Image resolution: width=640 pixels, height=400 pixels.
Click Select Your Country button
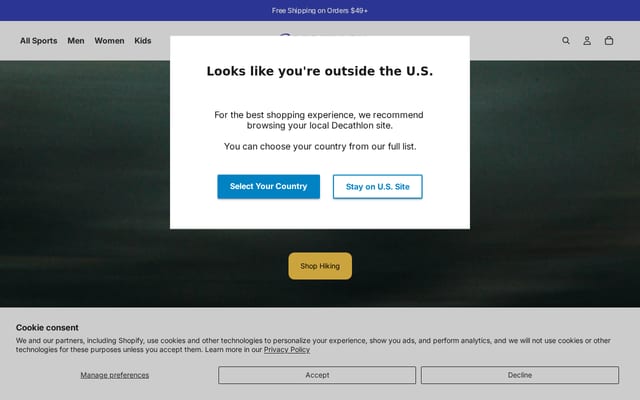point(269,187)
